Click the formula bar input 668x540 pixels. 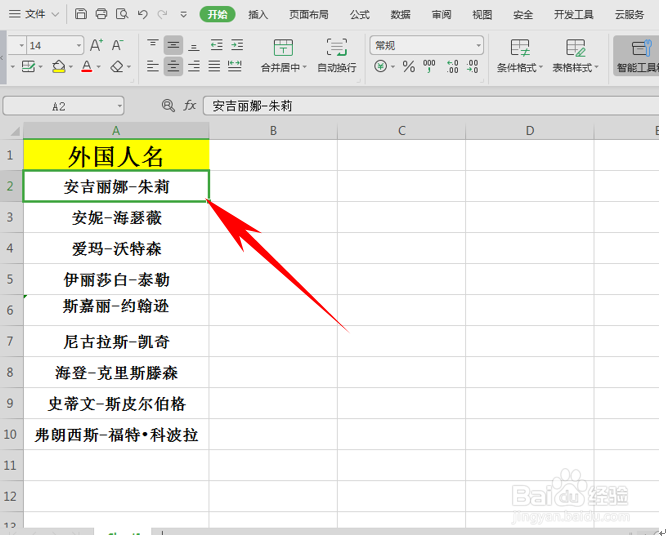(431, 106)
